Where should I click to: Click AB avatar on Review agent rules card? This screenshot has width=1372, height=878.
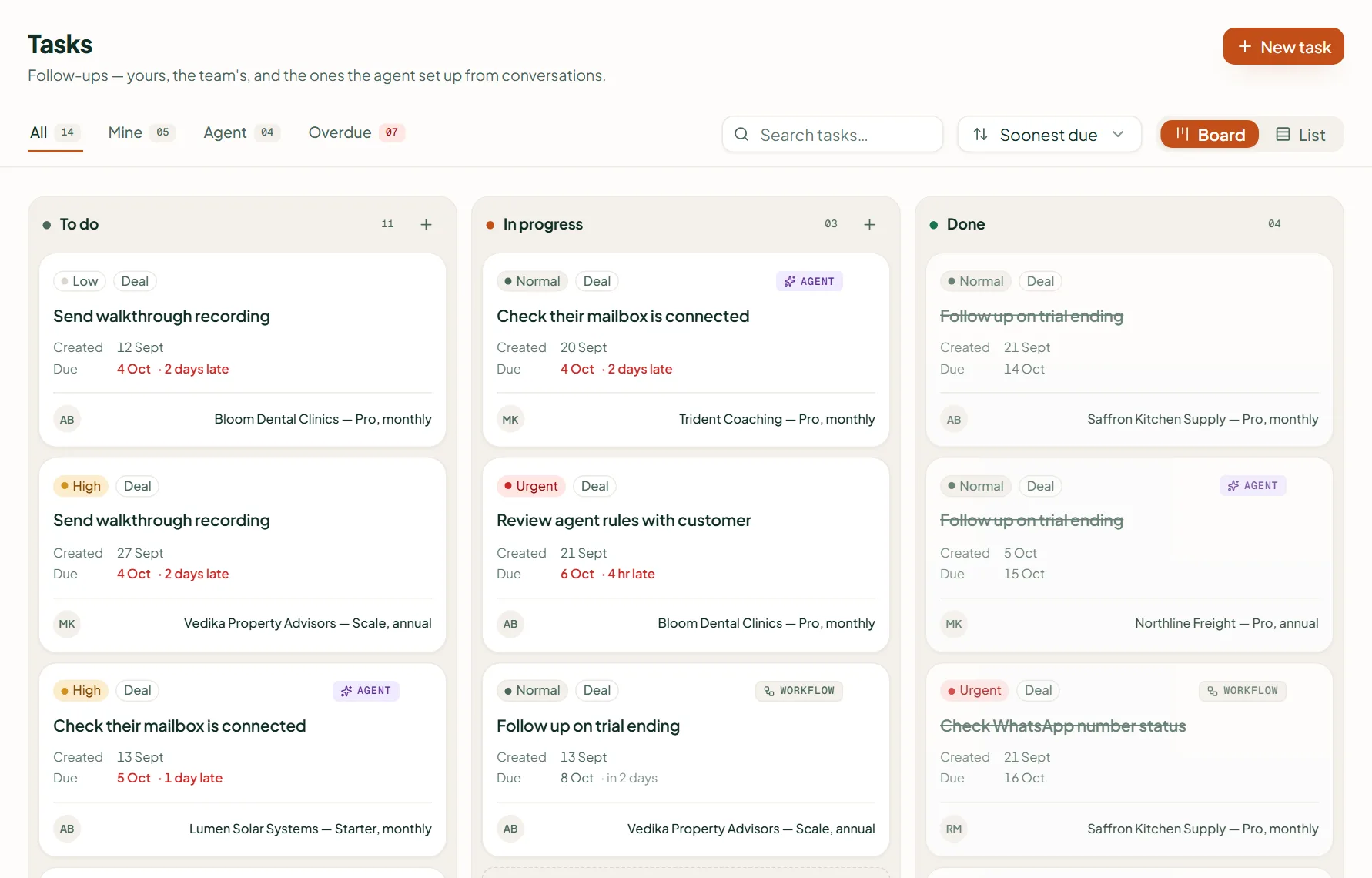510,624
